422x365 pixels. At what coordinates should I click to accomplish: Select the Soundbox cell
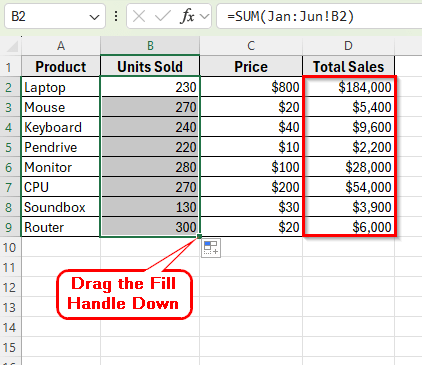coord(61,207)
